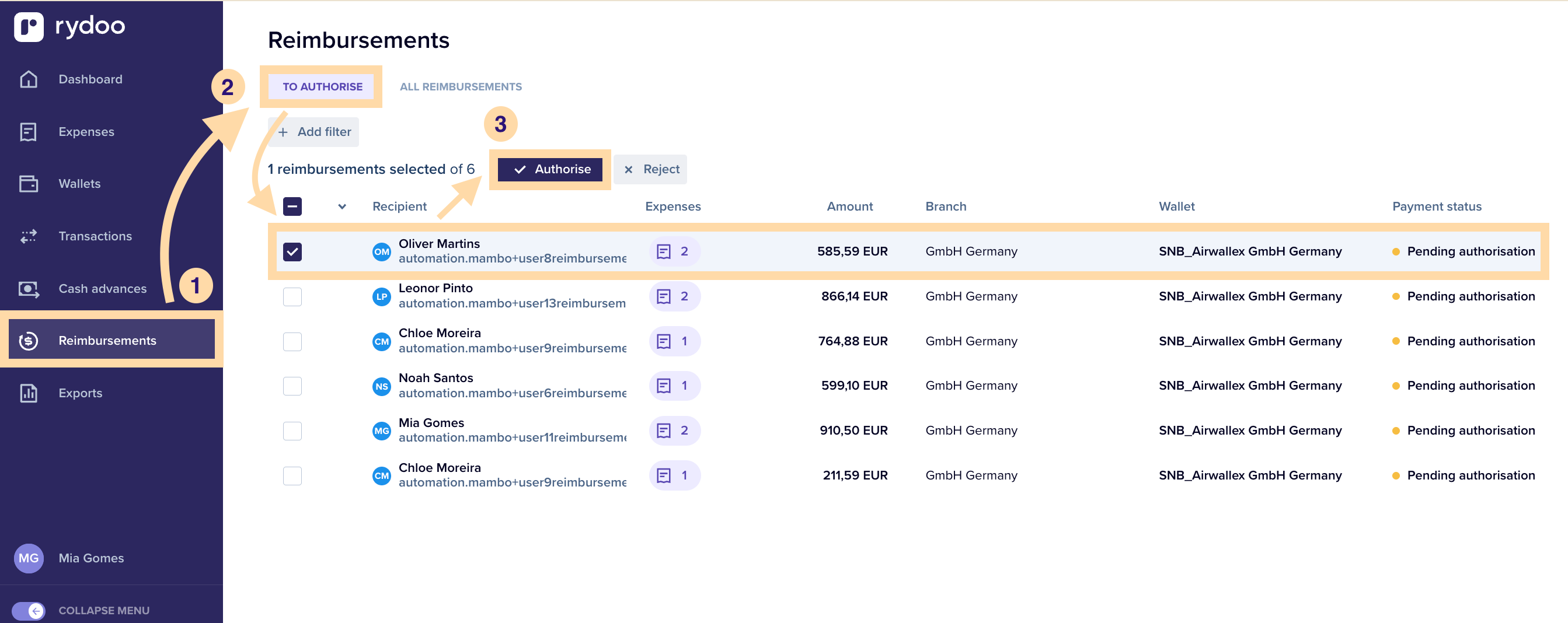Toggle the select-all header checkbox
This screenshot has width=1568, height=623.
click(x=292, y=206)
